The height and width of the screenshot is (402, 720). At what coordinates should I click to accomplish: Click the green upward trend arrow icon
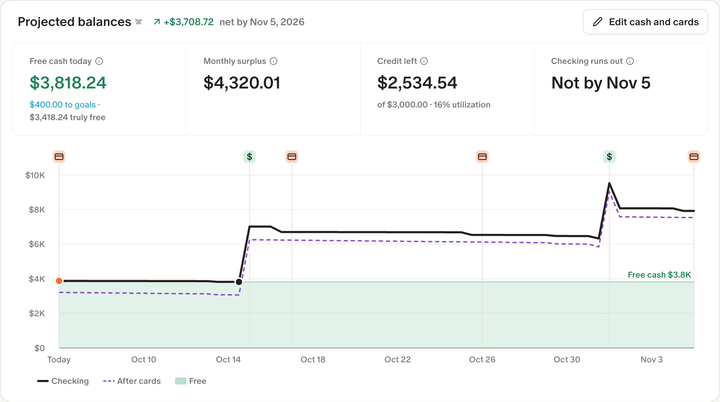click(157, 22)
